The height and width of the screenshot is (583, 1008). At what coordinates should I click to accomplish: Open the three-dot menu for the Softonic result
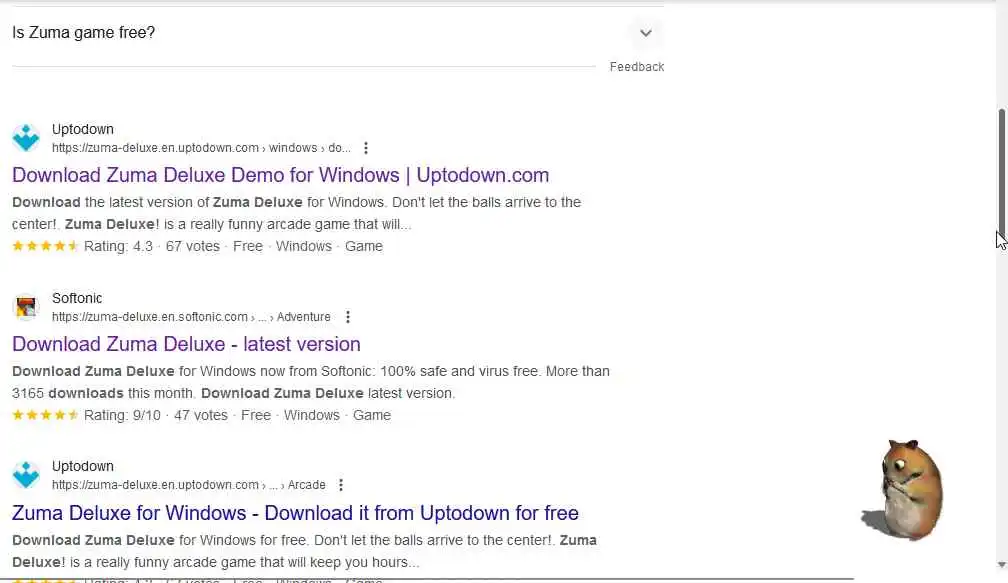click(x=348, y=317)
